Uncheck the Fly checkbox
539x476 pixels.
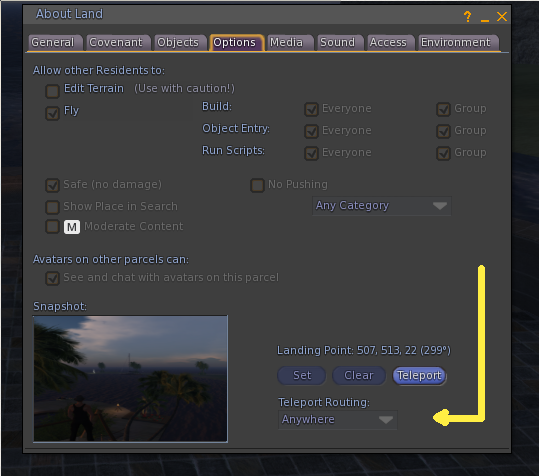click(52, 113)
